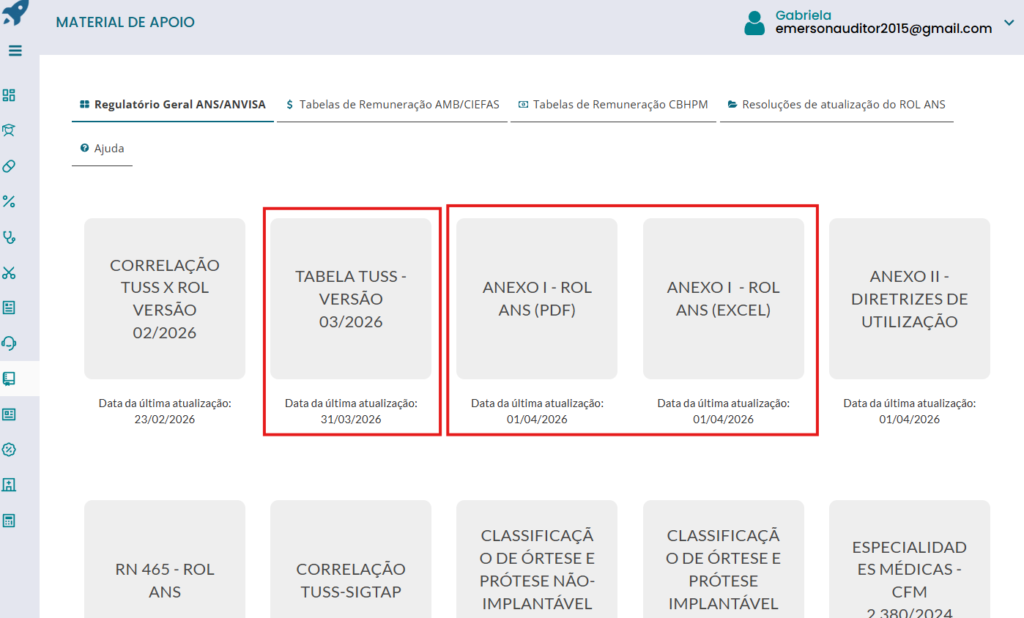Switch to Tabelas de Remuneração AMB/CIEFAS tab
Screen dimensions: 1024x618
tap(392, 105)
